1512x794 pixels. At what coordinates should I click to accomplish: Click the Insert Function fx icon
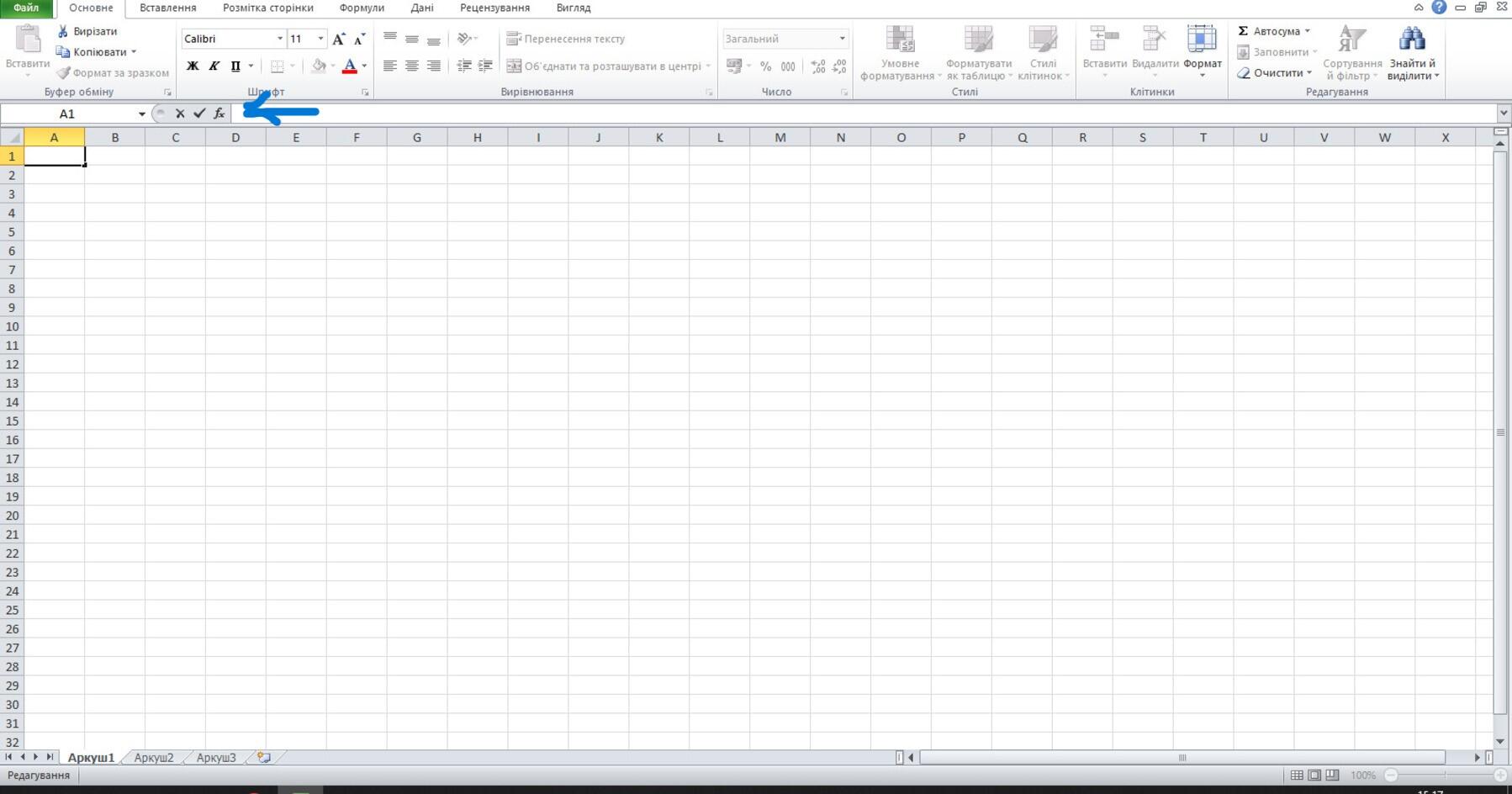tap(219, 114)
